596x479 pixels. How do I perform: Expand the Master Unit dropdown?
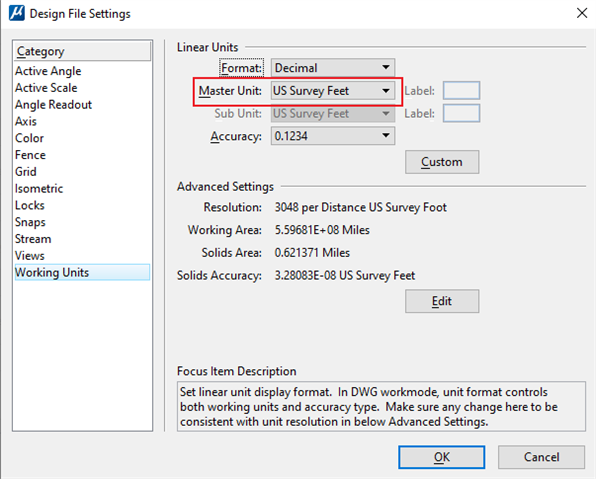pyautogui.click(x=333, y=91)
